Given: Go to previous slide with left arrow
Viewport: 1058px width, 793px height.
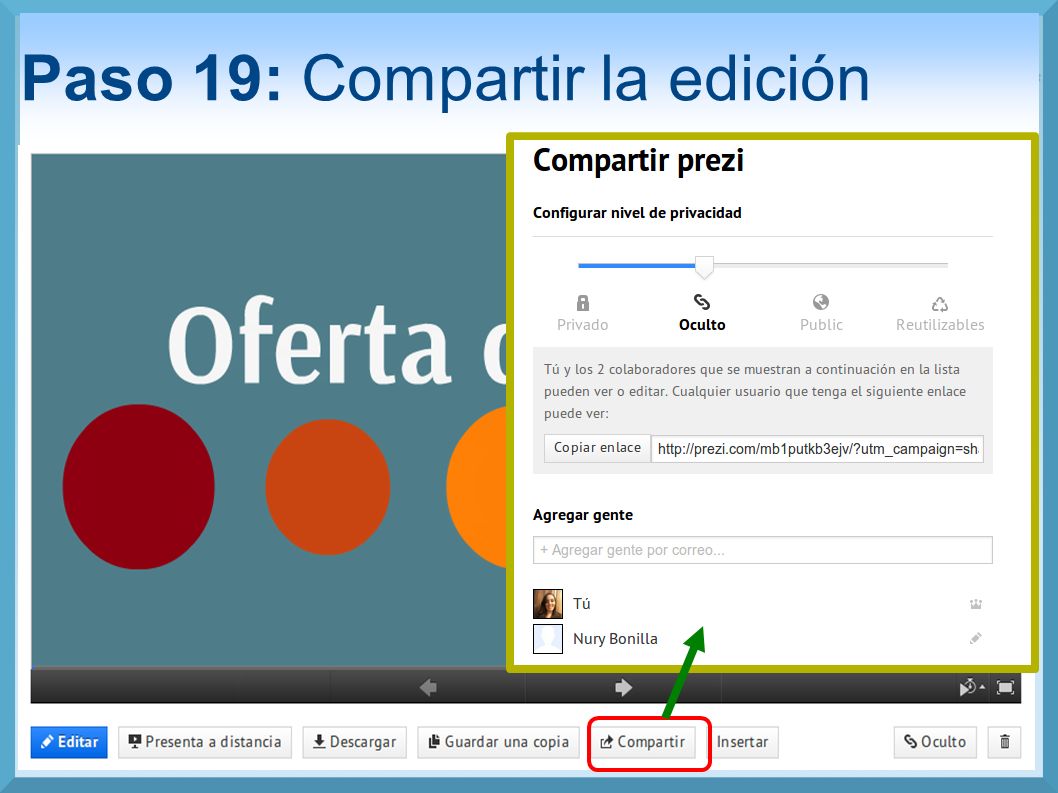Looking at the screenshot, I should tap(428, 687).
